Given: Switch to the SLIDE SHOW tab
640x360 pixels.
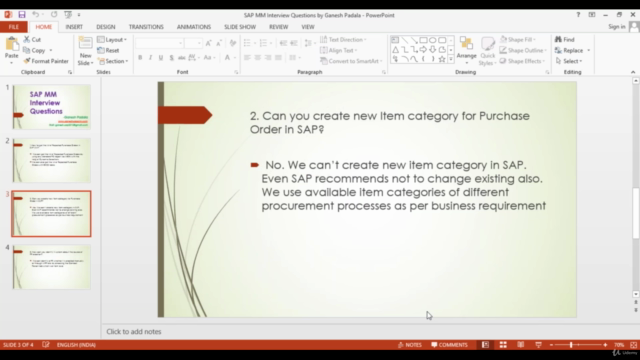Looking at the screenshot, I should [240, 27].
